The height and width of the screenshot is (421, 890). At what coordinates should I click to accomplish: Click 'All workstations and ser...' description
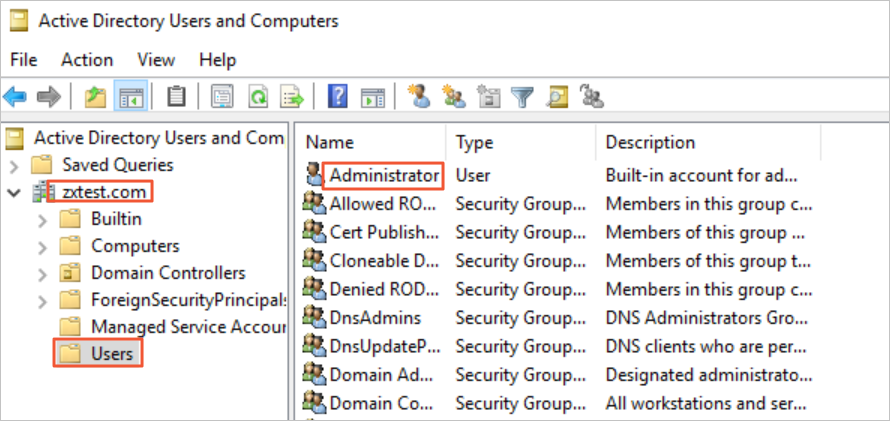706,402
